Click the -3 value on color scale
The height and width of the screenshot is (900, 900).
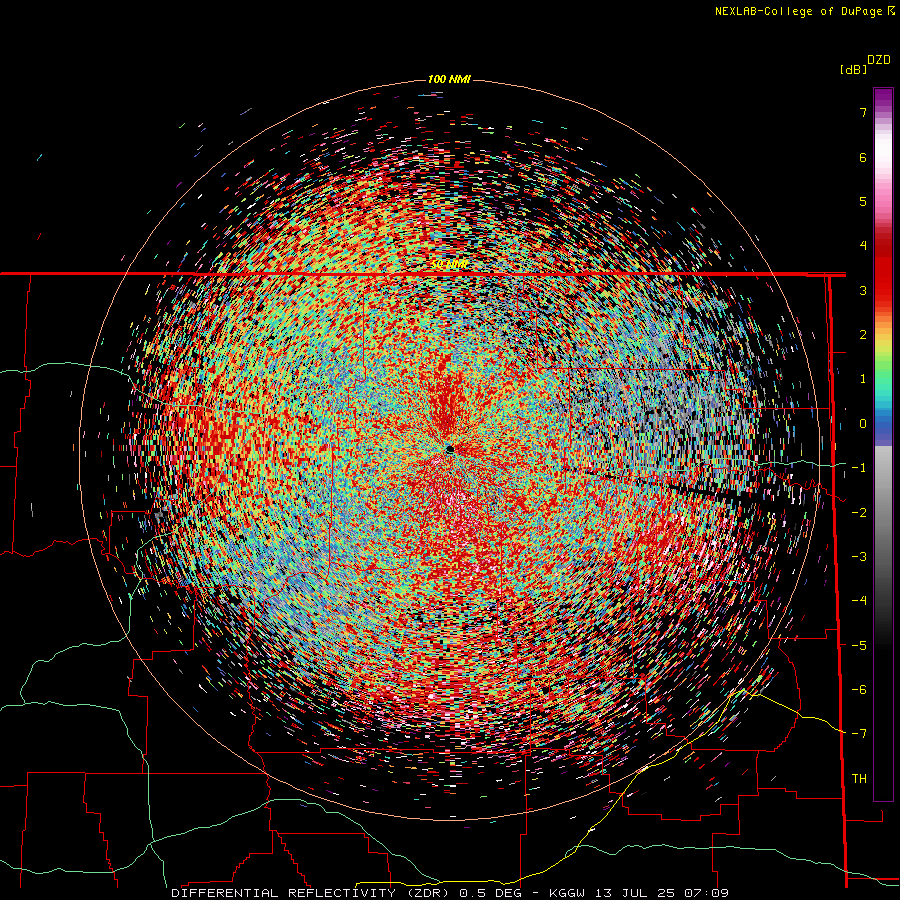pos(859,557)
